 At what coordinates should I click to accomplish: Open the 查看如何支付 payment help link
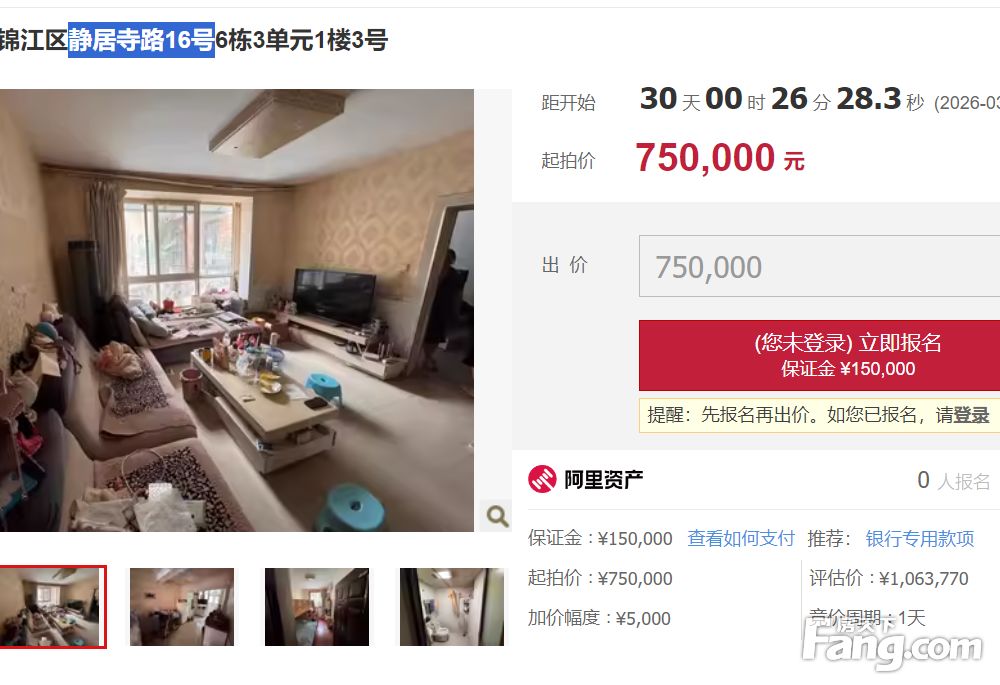pos(741,538)
